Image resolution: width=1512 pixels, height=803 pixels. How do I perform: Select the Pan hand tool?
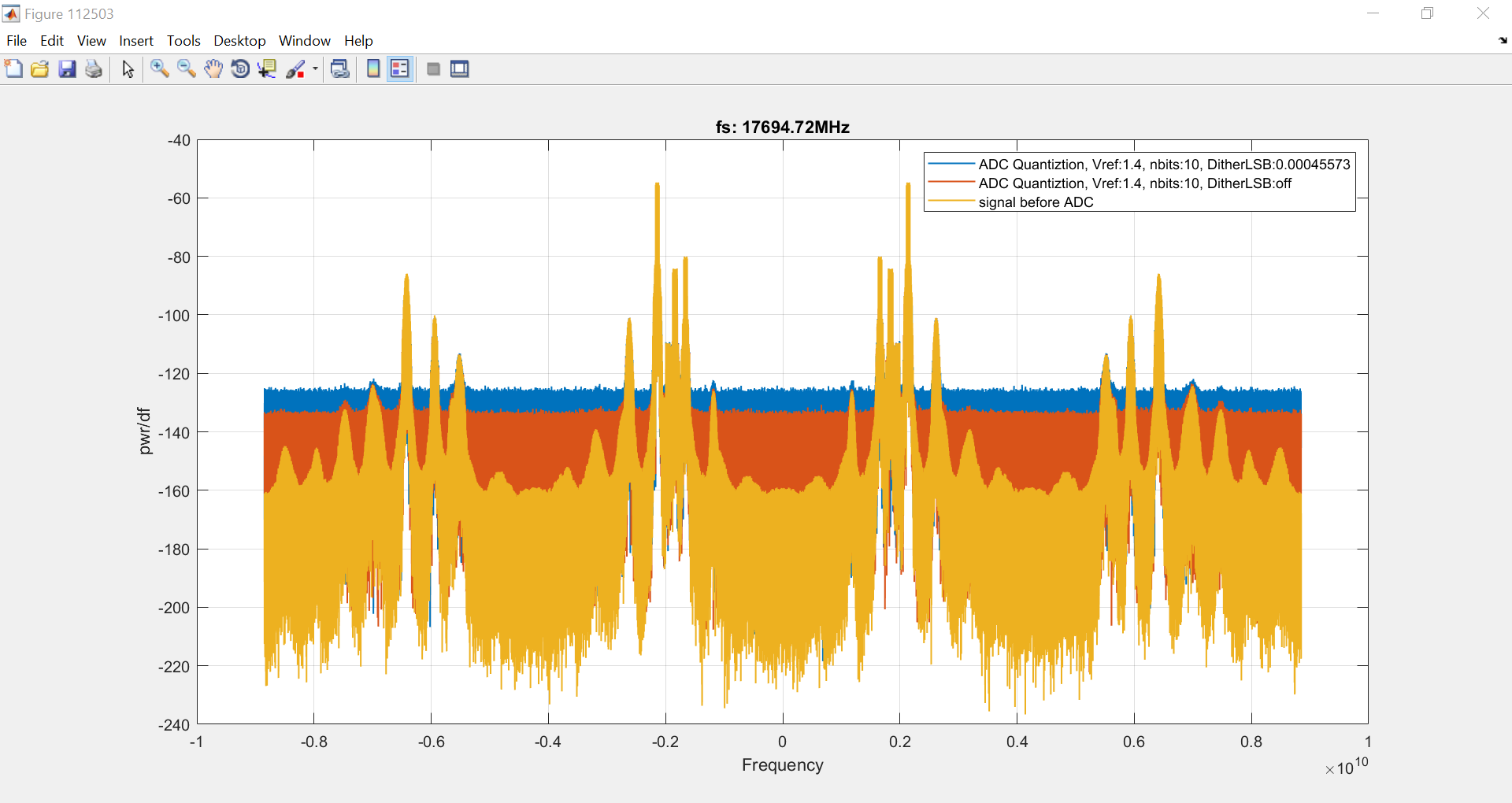(213, 69)
